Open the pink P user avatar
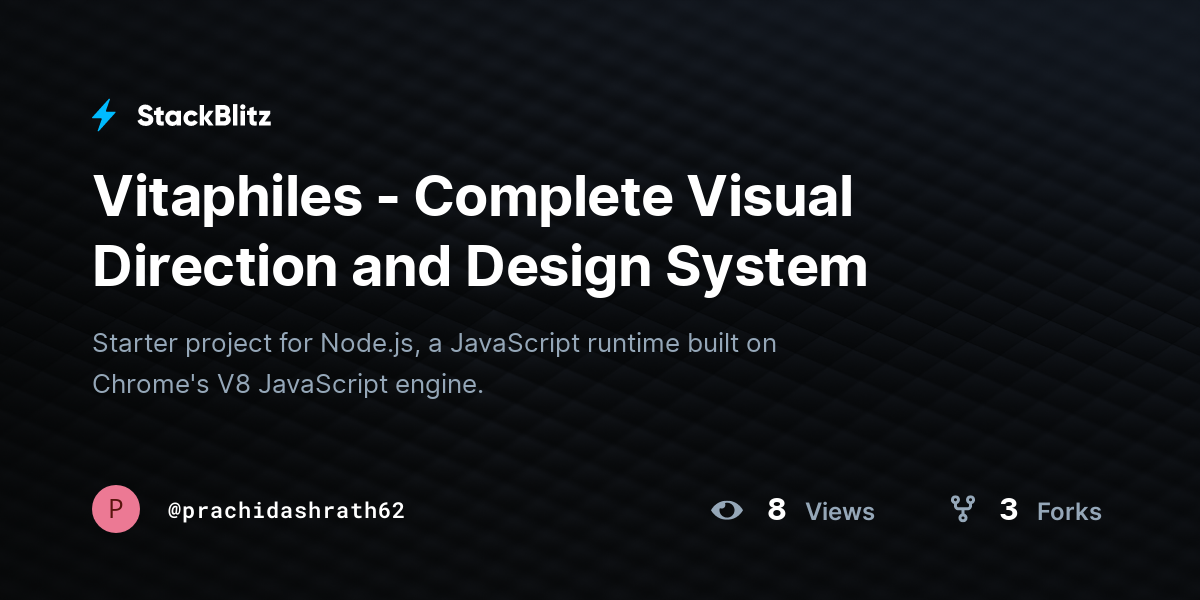This screenshot has height=600, width=1200. click(x=116, y=509)
